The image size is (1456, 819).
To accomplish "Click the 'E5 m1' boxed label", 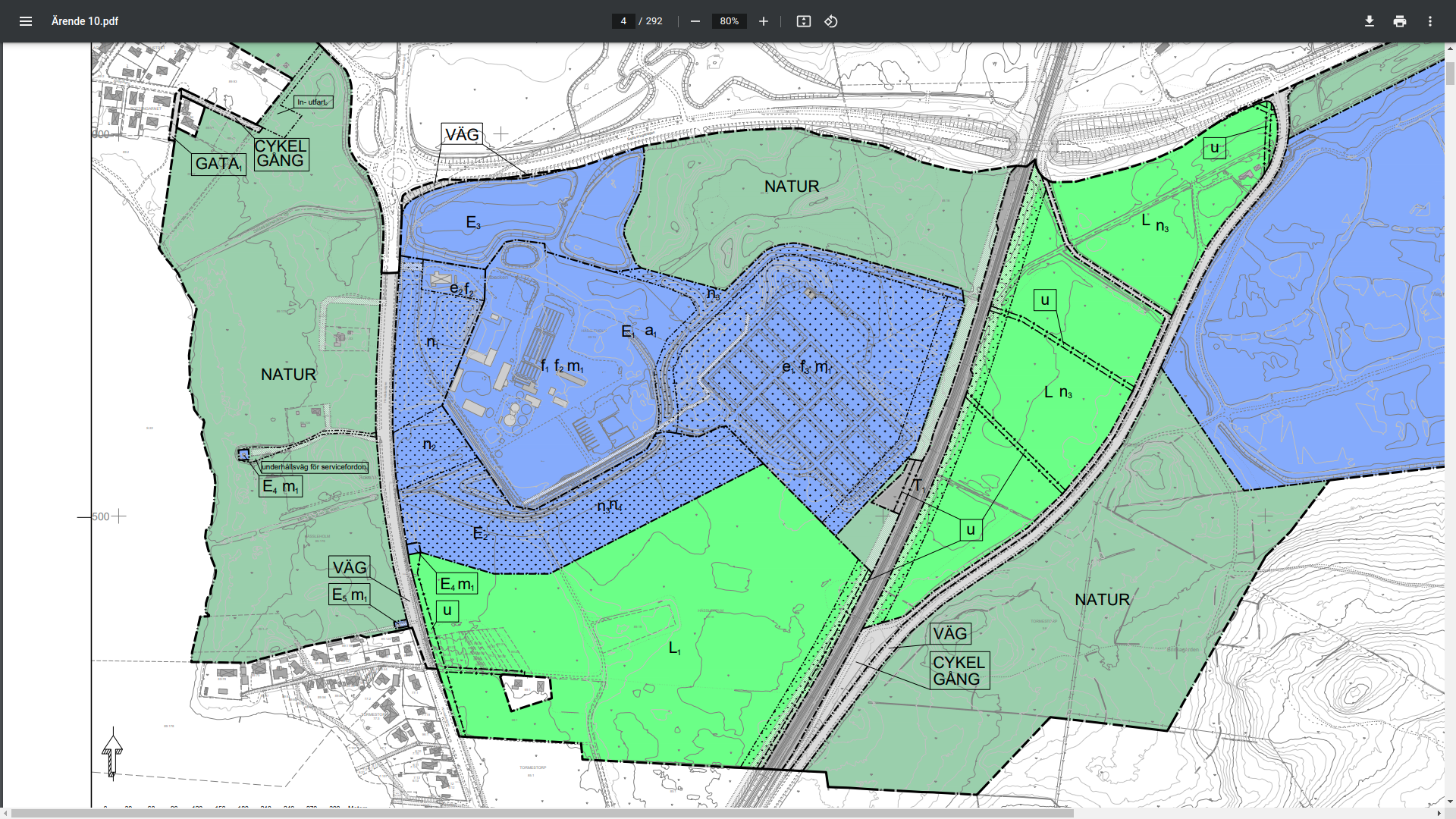I will pyautogui.click(x=350, y=595).
